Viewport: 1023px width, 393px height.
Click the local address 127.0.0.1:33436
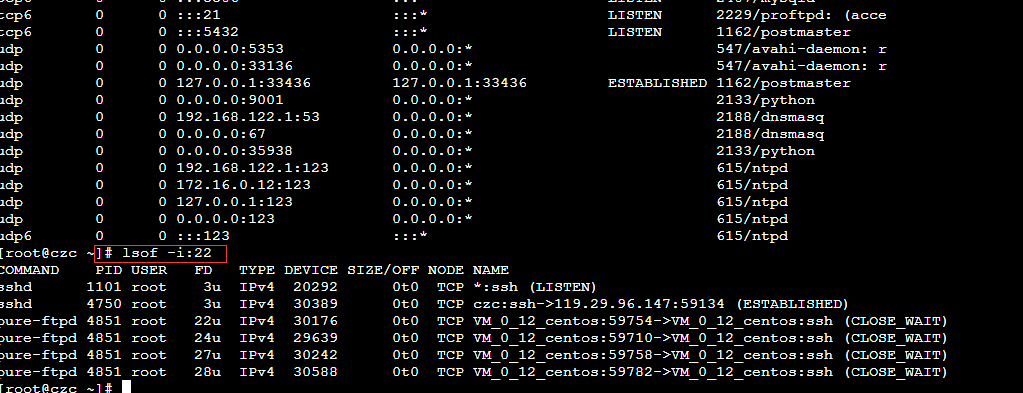pos(243,83)
